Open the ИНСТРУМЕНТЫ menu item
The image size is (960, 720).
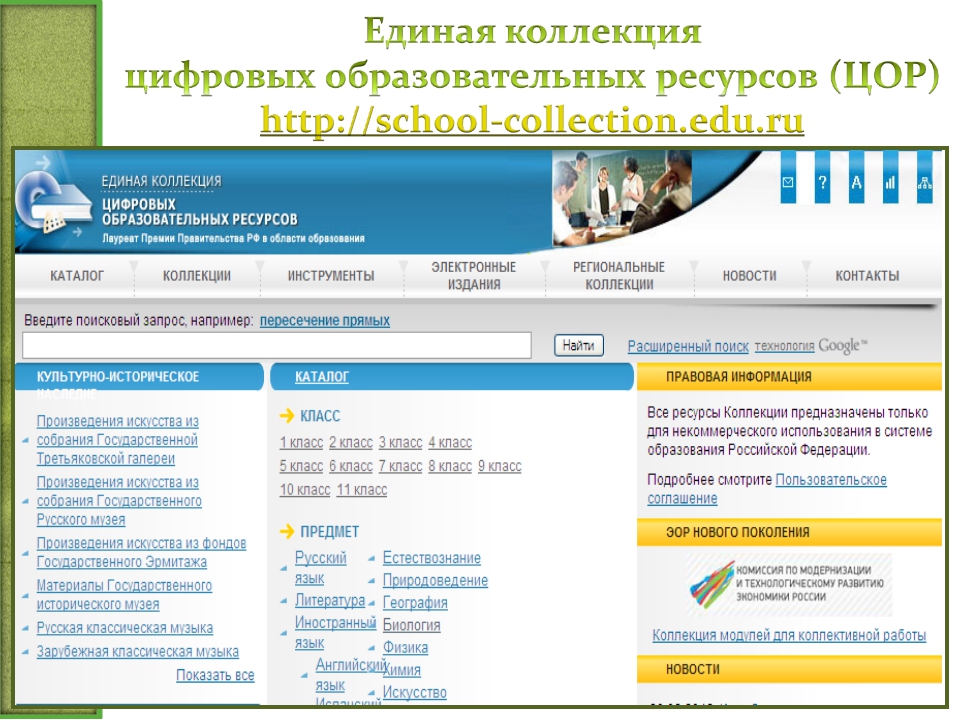click(331, 276)
